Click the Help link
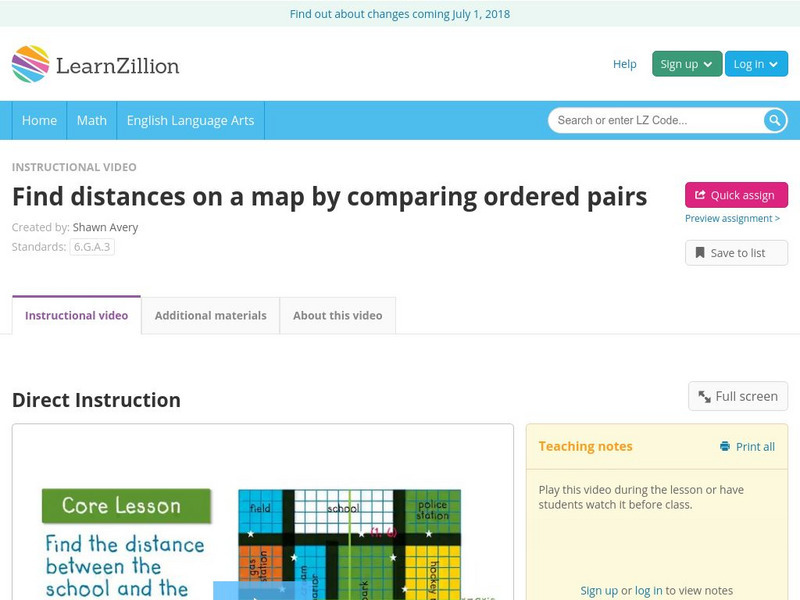Image resolution: width=800 pixels, height=600 pixels. pos(623,63)
